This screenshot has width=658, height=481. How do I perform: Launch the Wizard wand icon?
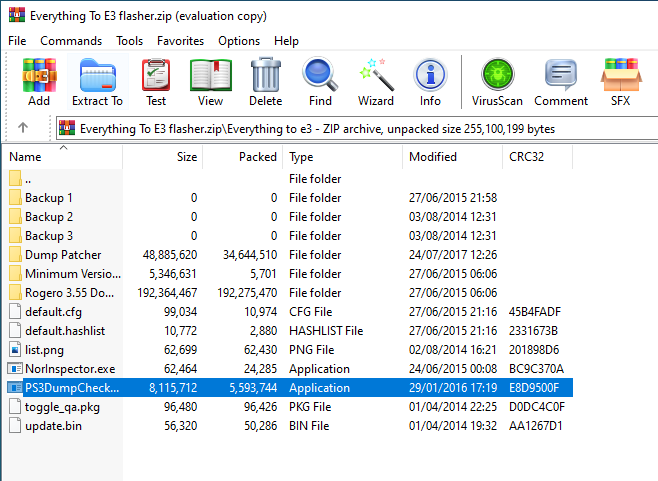tap(376, 81)
